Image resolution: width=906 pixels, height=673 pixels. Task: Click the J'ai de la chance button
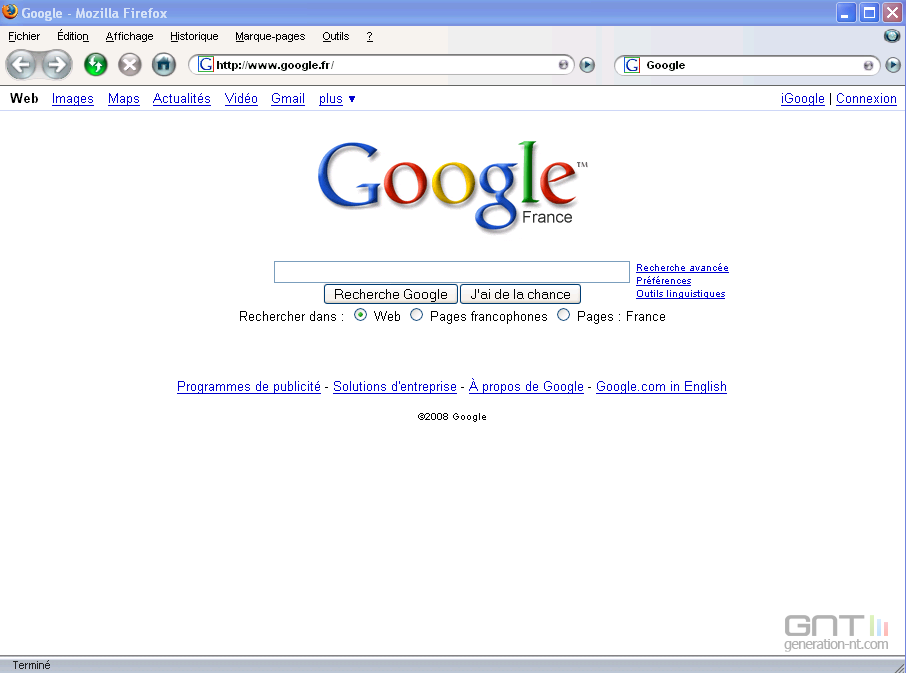520,294
